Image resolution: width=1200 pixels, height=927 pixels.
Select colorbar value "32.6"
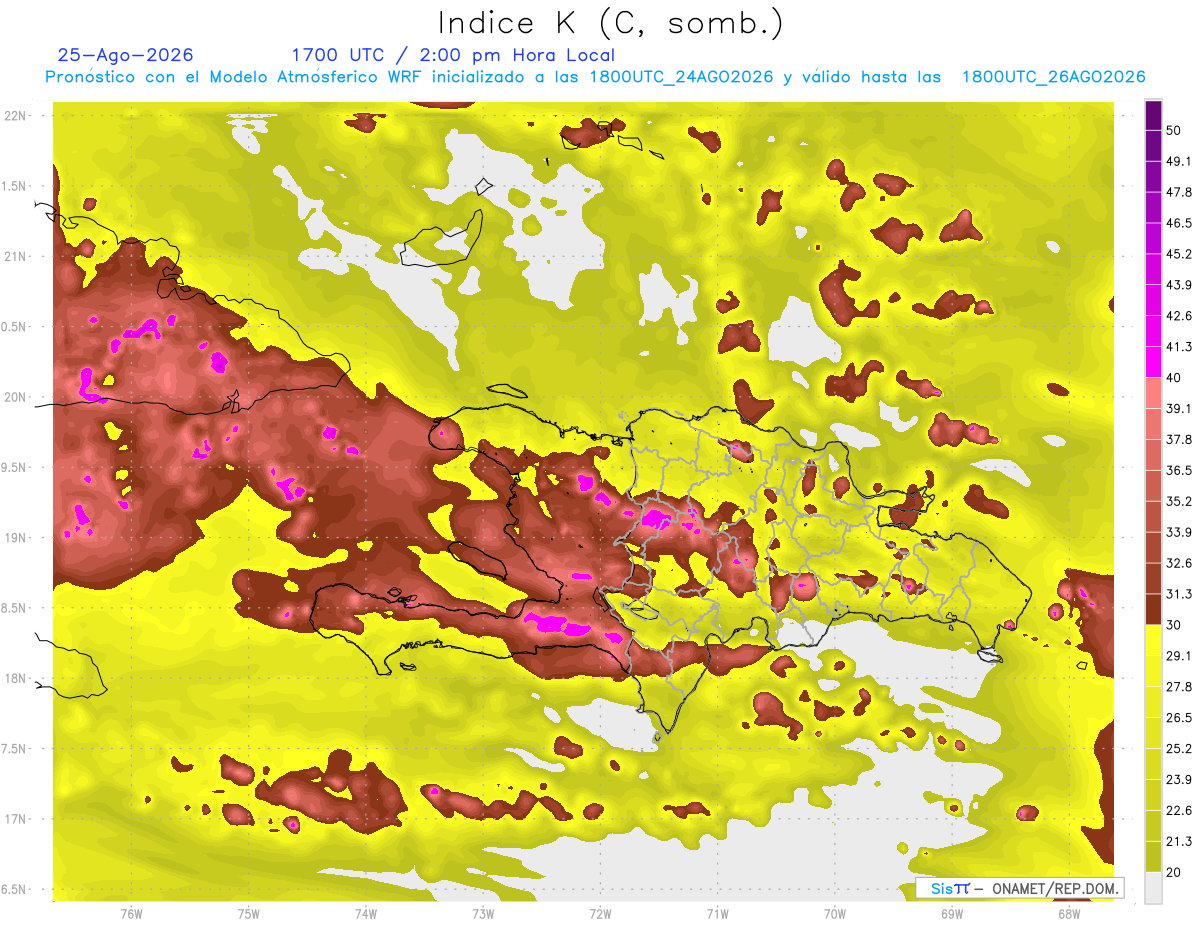tap(1180, 563)
